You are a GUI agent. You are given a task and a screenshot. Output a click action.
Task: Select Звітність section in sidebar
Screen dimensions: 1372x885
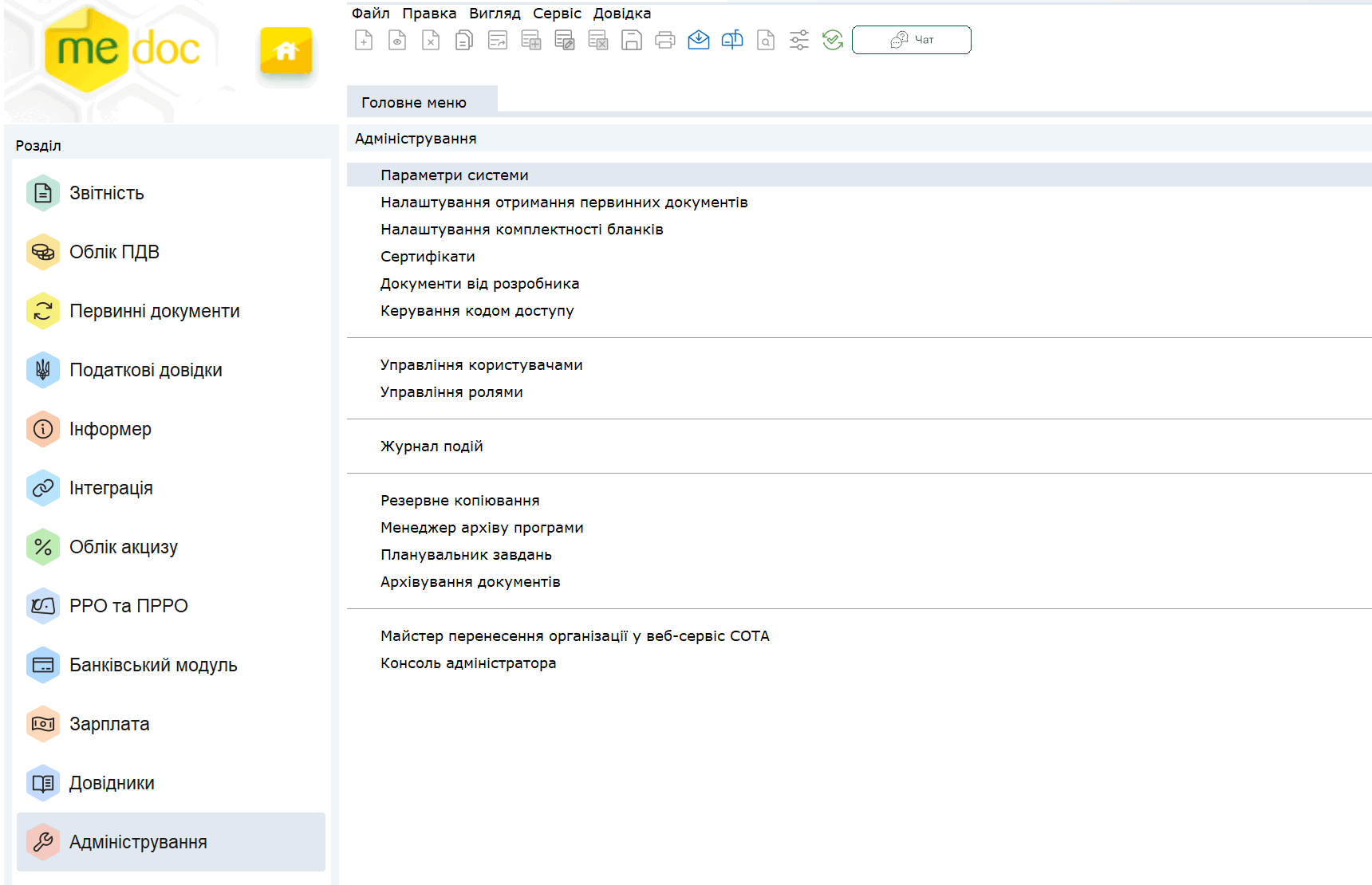(x=107, y=193)
